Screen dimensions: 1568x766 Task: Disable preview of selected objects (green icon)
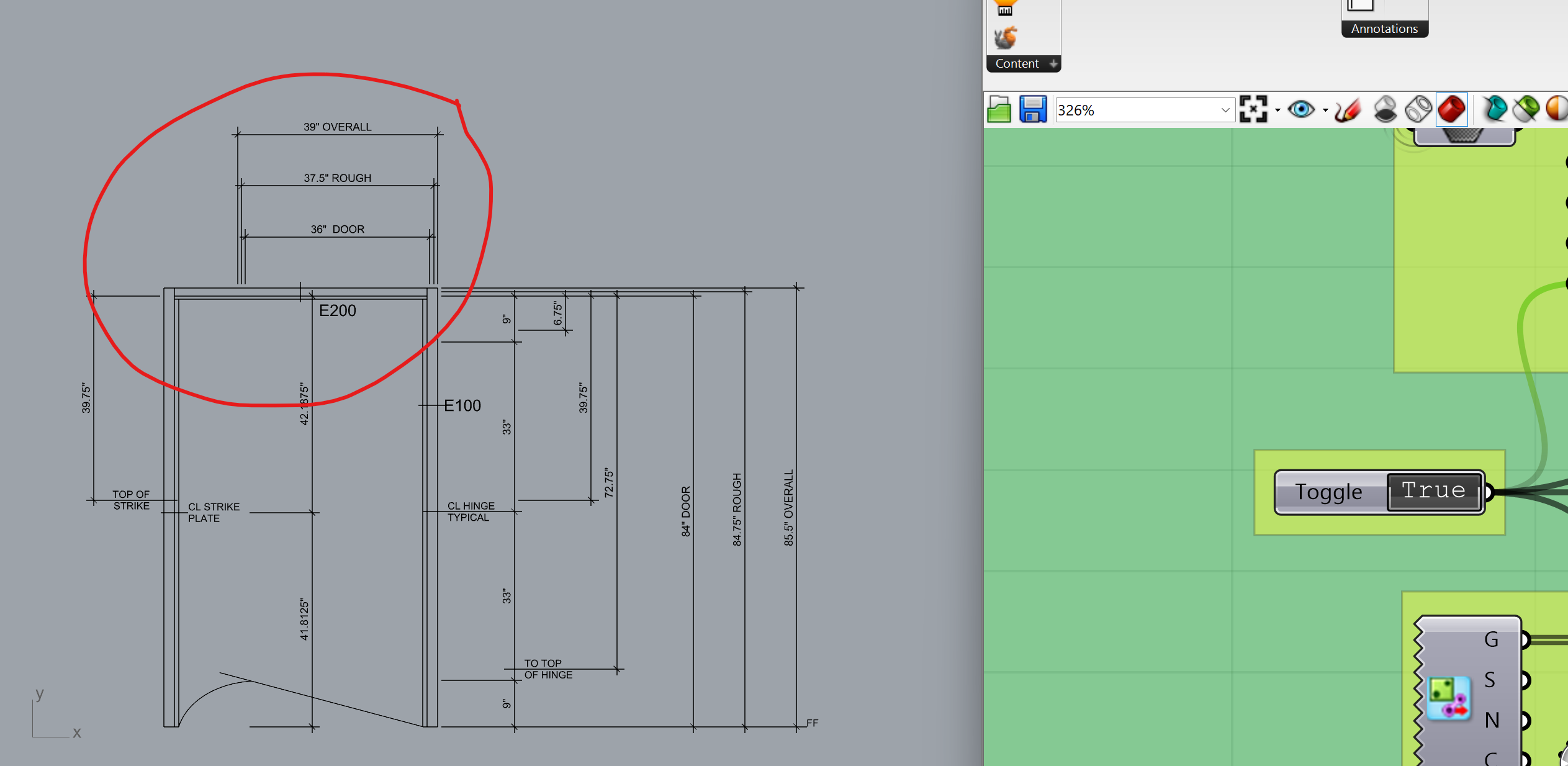click(x=1526, y=109)
